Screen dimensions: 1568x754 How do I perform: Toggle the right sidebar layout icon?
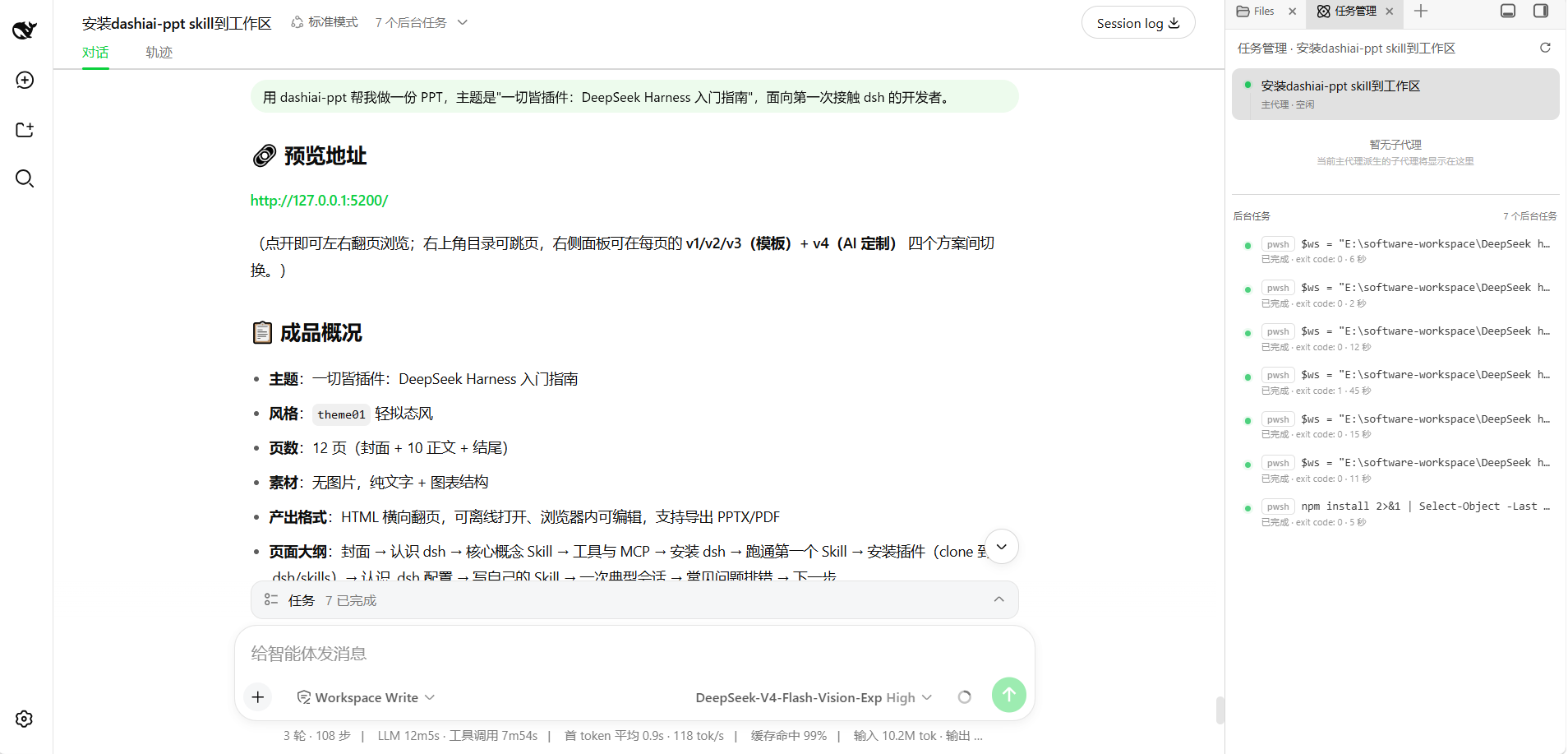[1541, 11]
